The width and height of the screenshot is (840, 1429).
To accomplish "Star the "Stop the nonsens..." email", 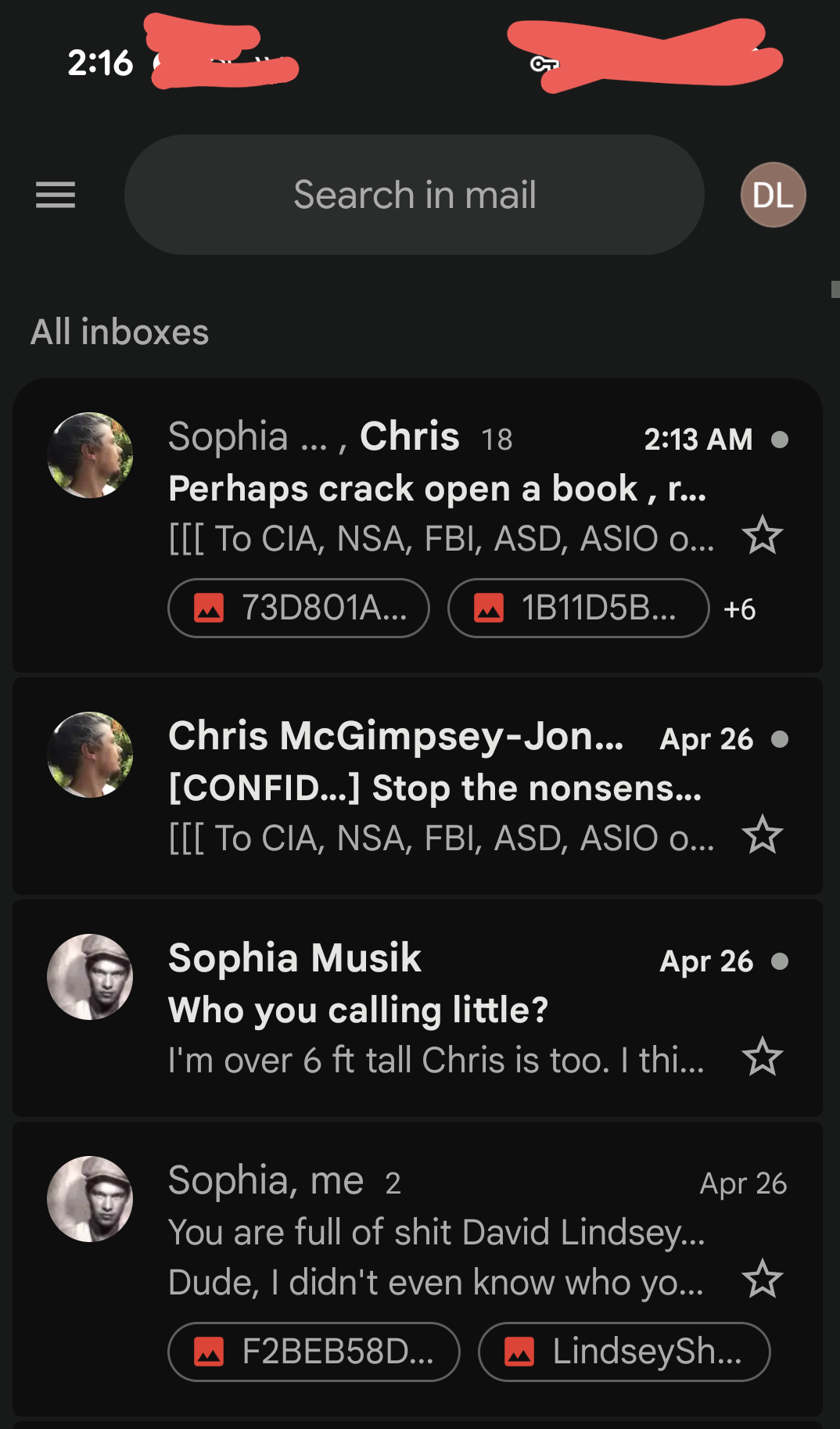I will coord(762,835).
